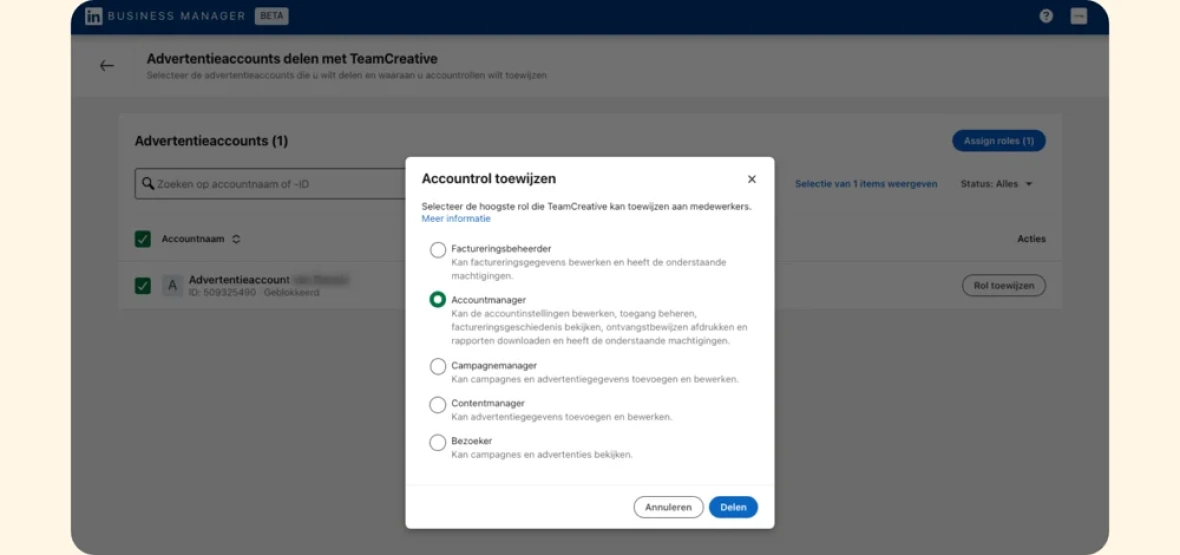Viewport: 1180px width, 555px height.
Task: Expand the Status: Alles dropdown
Action: (x=996, y=184)
